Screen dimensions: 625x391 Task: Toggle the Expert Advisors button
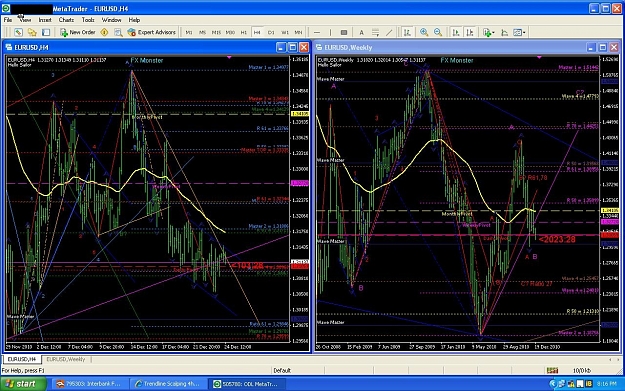coord(152,32)
